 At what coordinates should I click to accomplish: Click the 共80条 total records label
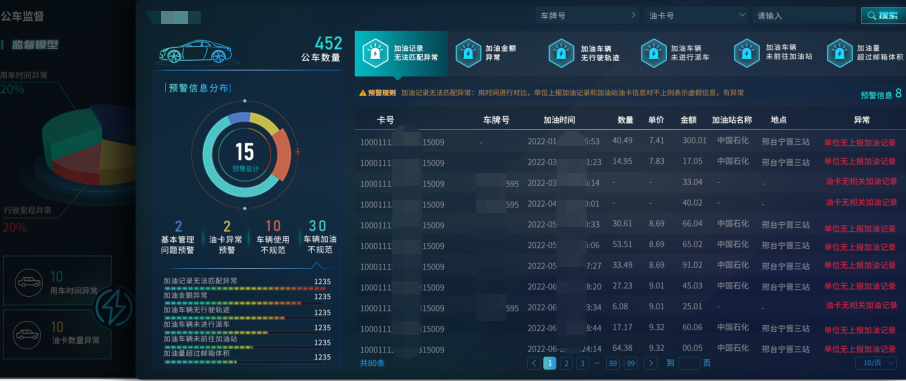[372, 364]
